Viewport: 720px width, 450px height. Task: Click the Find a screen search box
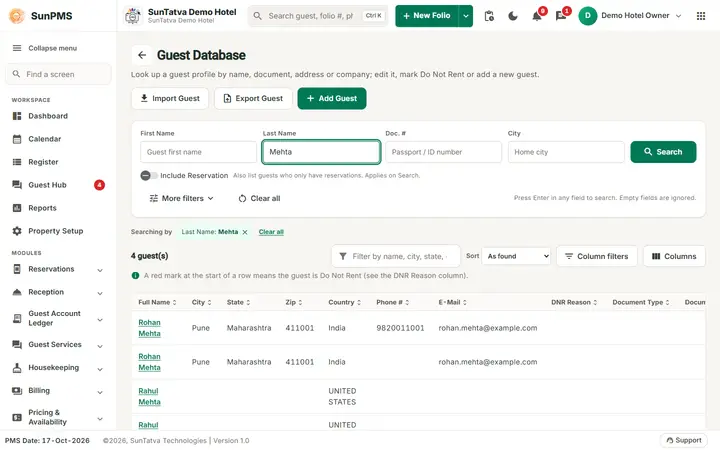[x=58, y=74]
